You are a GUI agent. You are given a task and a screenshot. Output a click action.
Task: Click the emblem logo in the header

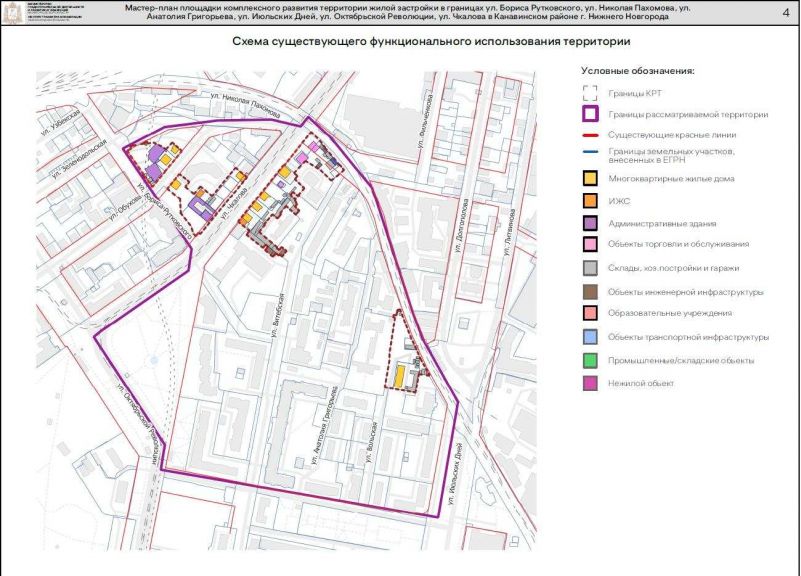point(10,12)
